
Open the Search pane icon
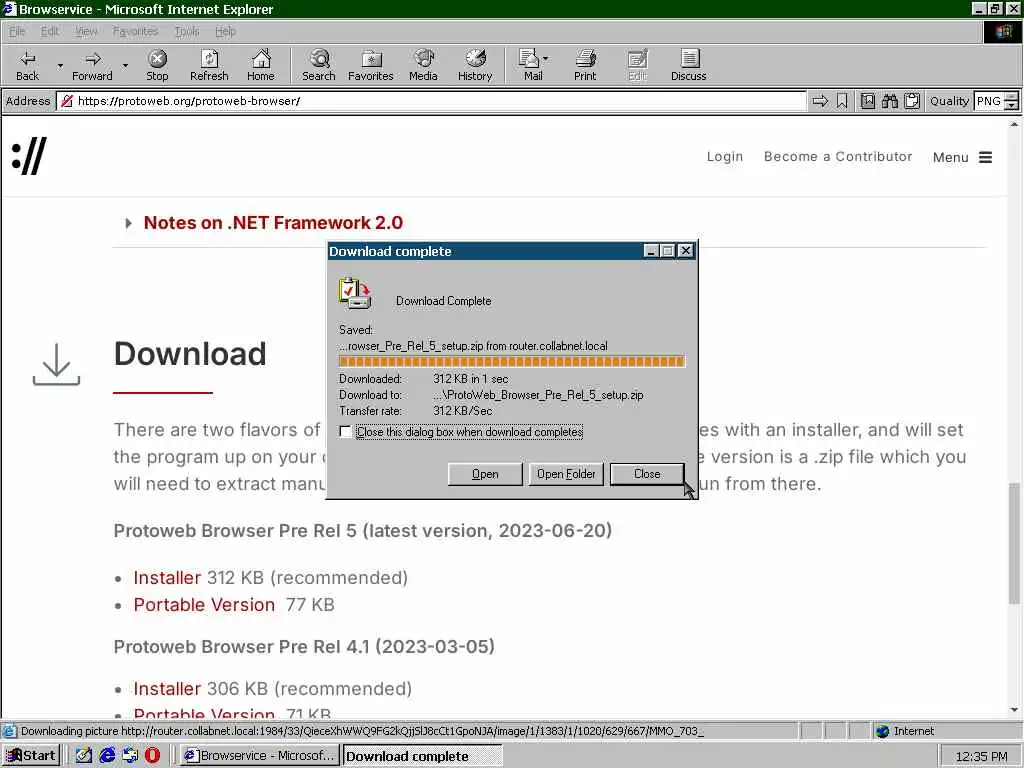pos(319,65)
